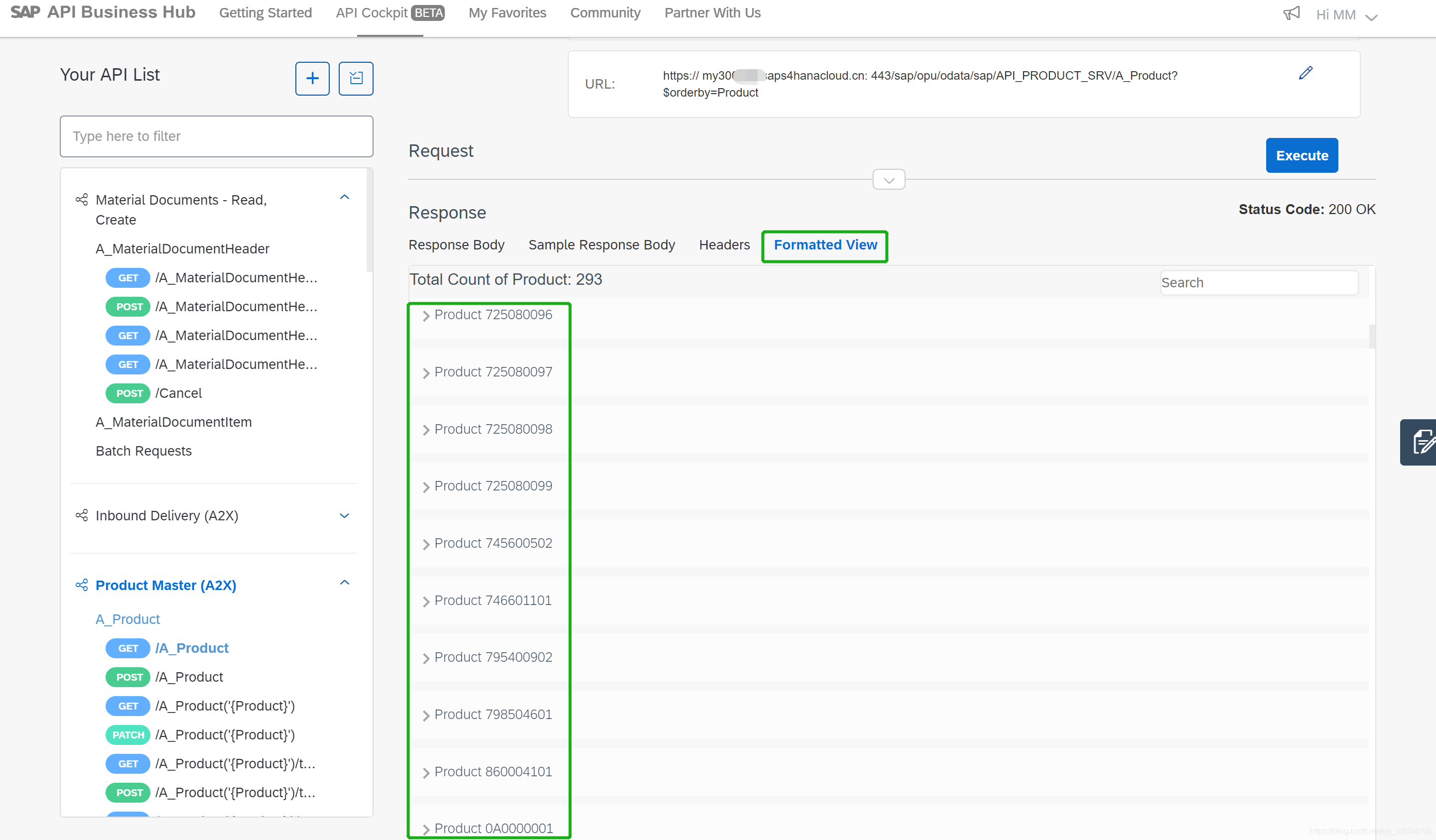Click the Type here to filter field
1436x840 pixels.
pyautogui.click(x=216, y=136)
